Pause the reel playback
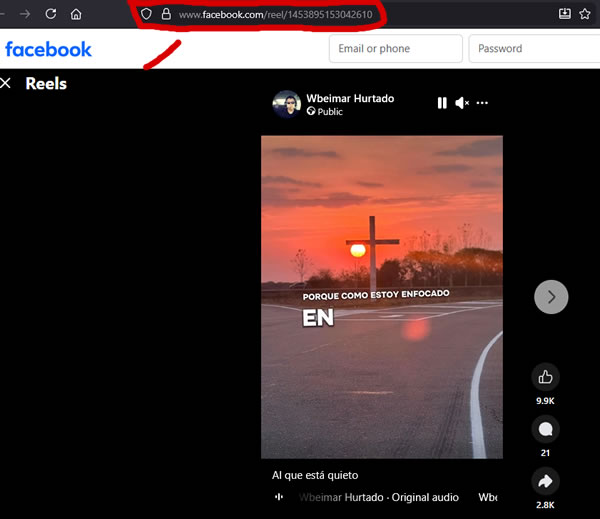The height and width of the screenshot is (519, 600). 442,103
